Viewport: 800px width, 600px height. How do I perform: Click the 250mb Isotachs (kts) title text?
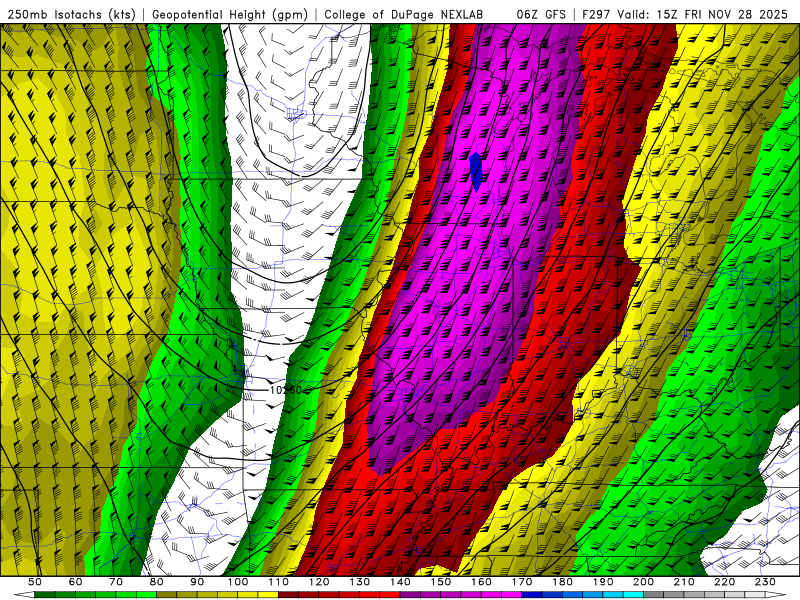click(71, 14)
